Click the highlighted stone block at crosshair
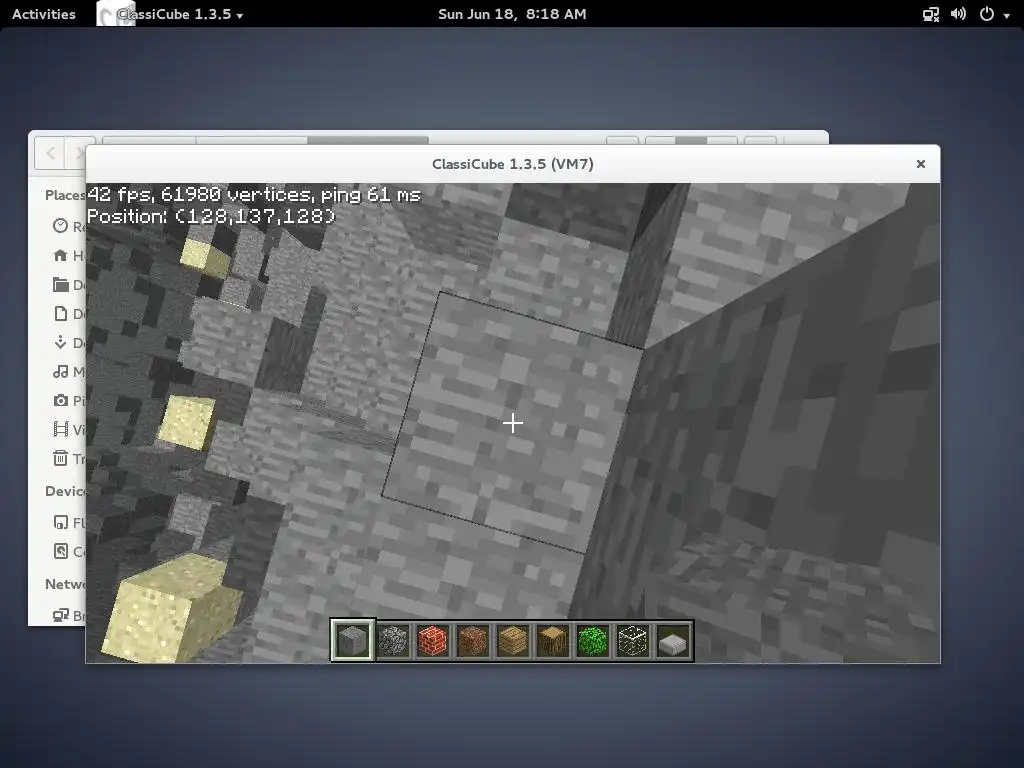This screenshot has width=1024, height=768. (x=513, y=423)
